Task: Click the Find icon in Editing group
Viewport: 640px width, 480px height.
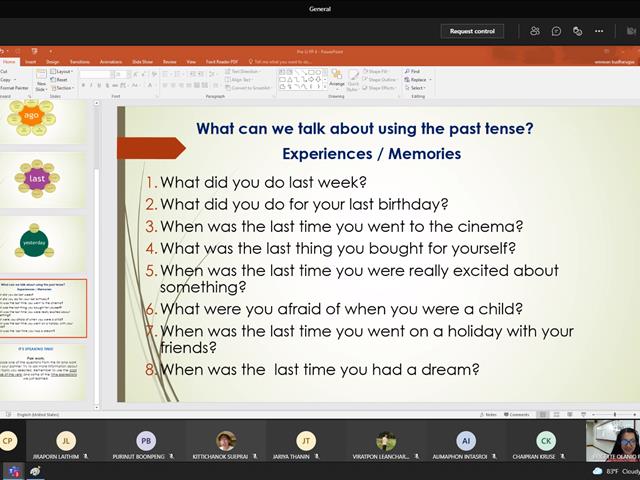Action: click(412, 71)
